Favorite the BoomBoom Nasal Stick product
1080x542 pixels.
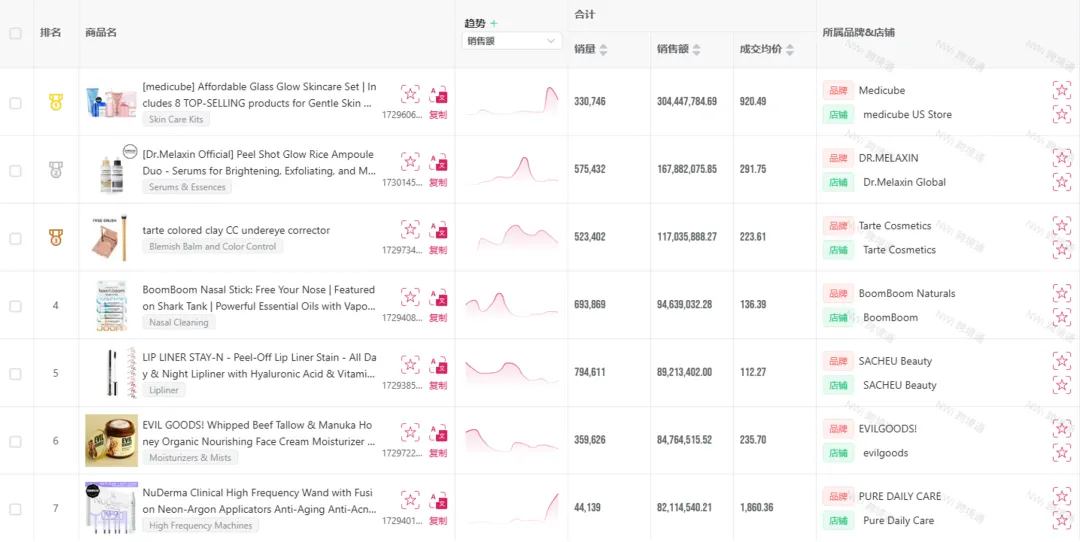(410, 297)
